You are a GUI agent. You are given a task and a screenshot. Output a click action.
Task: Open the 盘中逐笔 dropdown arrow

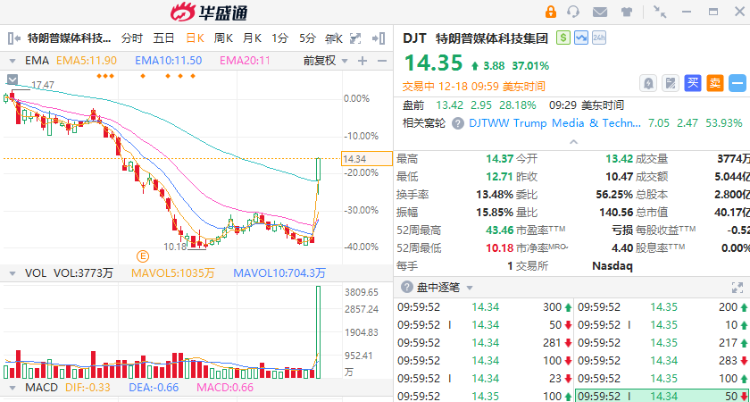[x=470, y=288]
